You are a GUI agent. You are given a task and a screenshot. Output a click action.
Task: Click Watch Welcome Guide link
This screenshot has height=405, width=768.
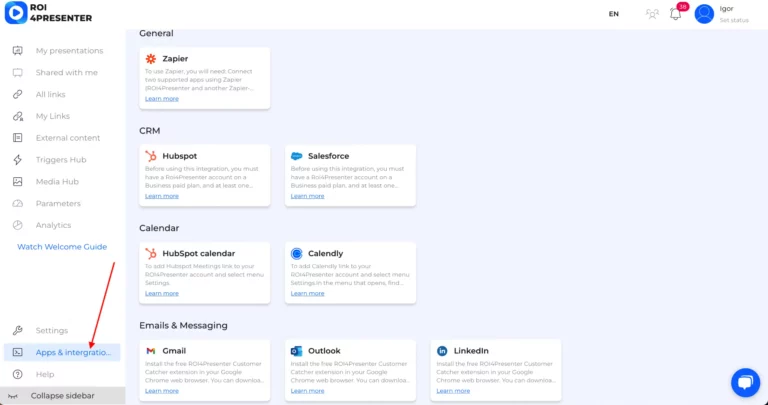point(62,247)
